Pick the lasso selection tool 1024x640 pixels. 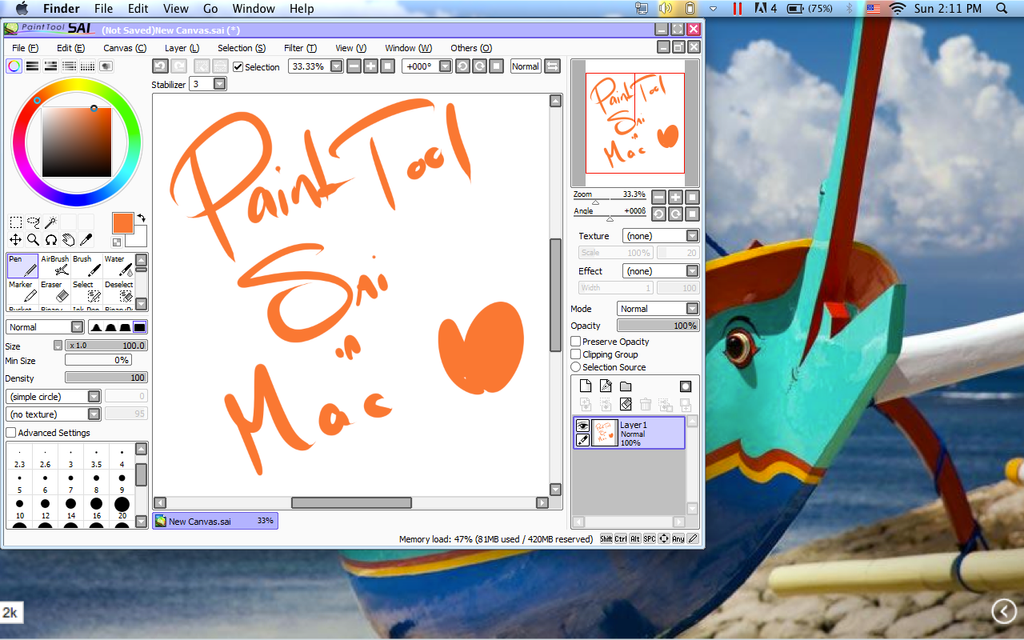(x=33, y=222)
